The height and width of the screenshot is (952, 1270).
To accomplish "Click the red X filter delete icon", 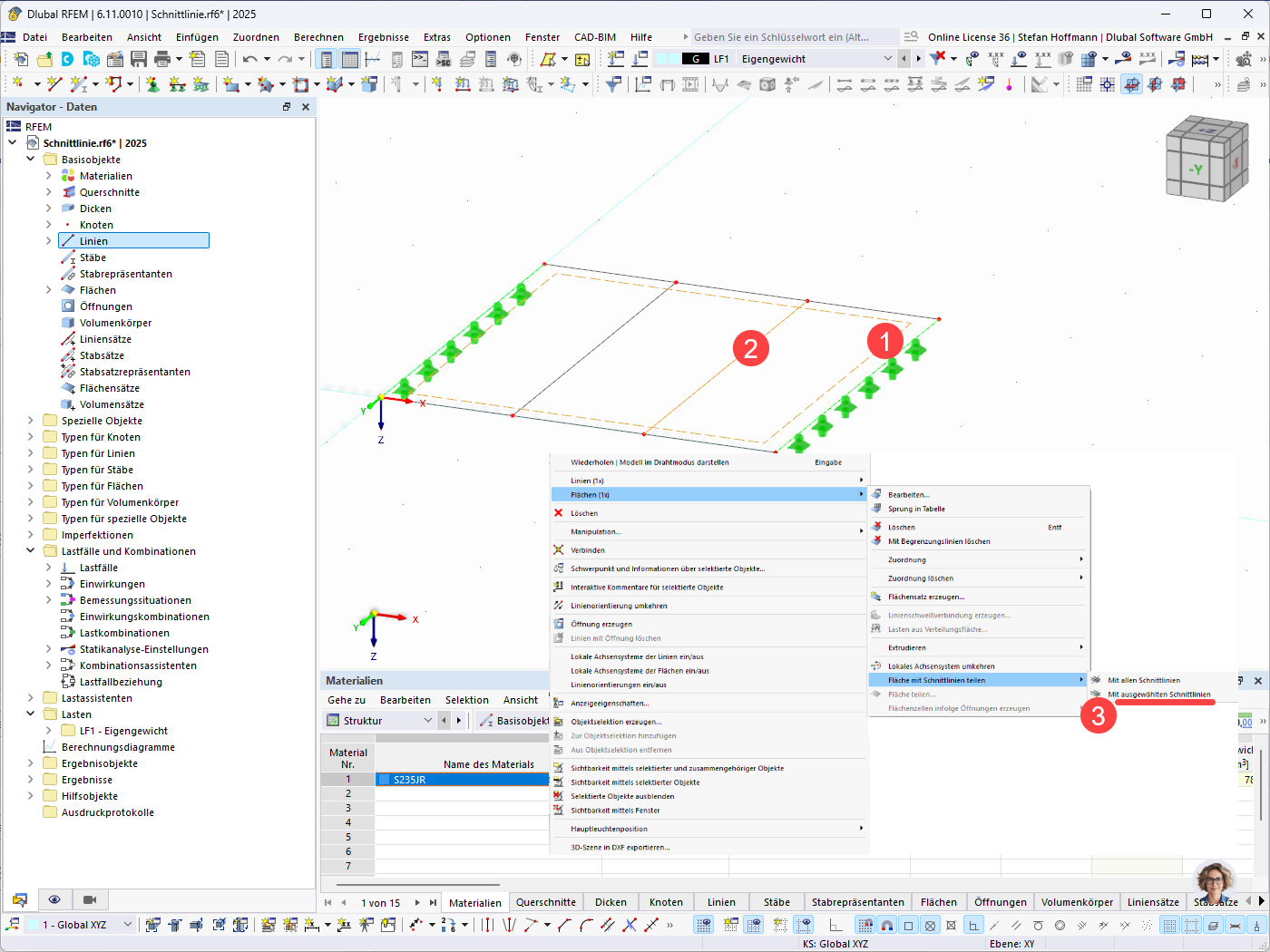I will [x=938, y=58].
